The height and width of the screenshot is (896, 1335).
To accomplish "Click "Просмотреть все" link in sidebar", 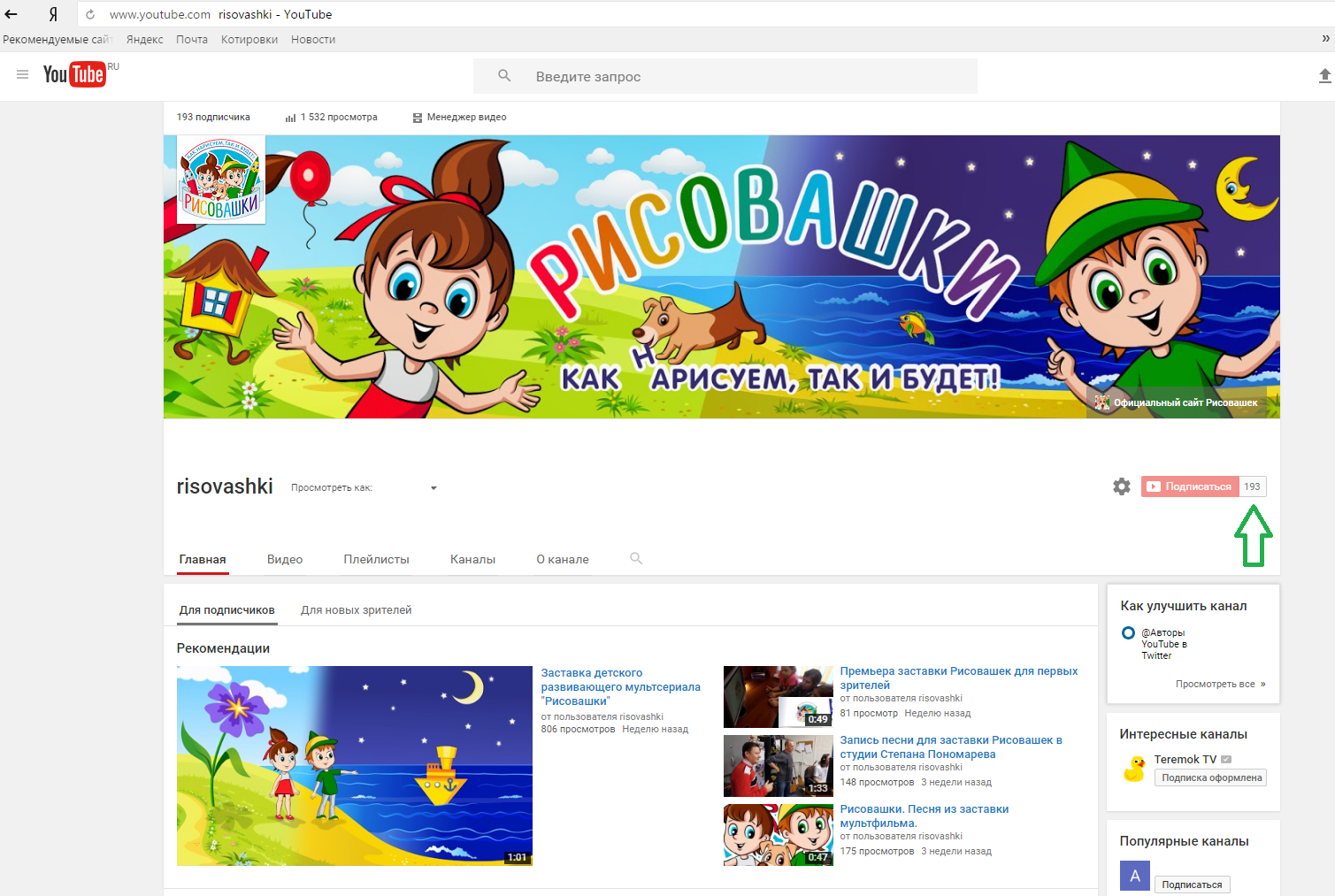I will coord(1220,684).
